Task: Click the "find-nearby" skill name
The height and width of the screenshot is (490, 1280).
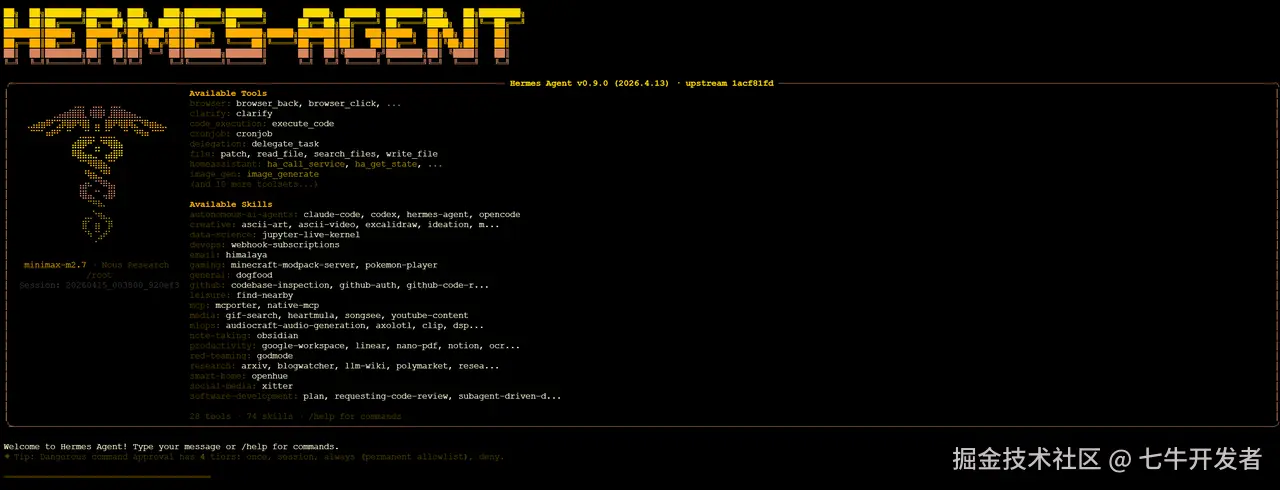Action: point(264,295)
